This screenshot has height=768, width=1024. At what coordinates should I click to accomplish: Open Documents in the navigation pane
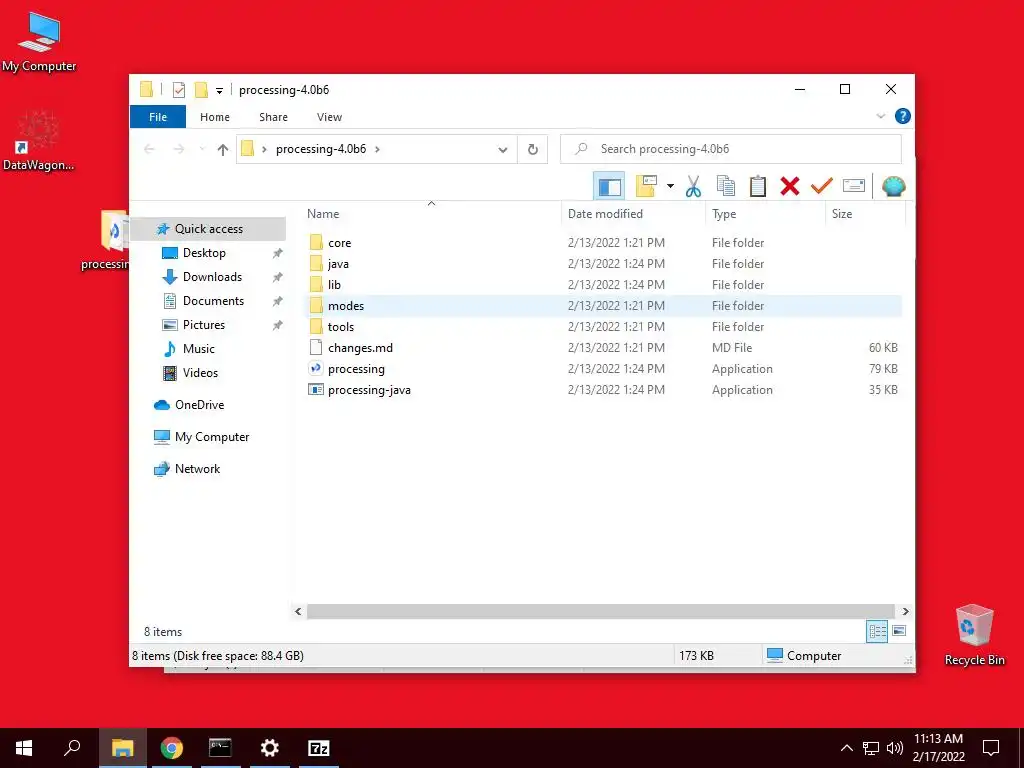coord(213,301)
